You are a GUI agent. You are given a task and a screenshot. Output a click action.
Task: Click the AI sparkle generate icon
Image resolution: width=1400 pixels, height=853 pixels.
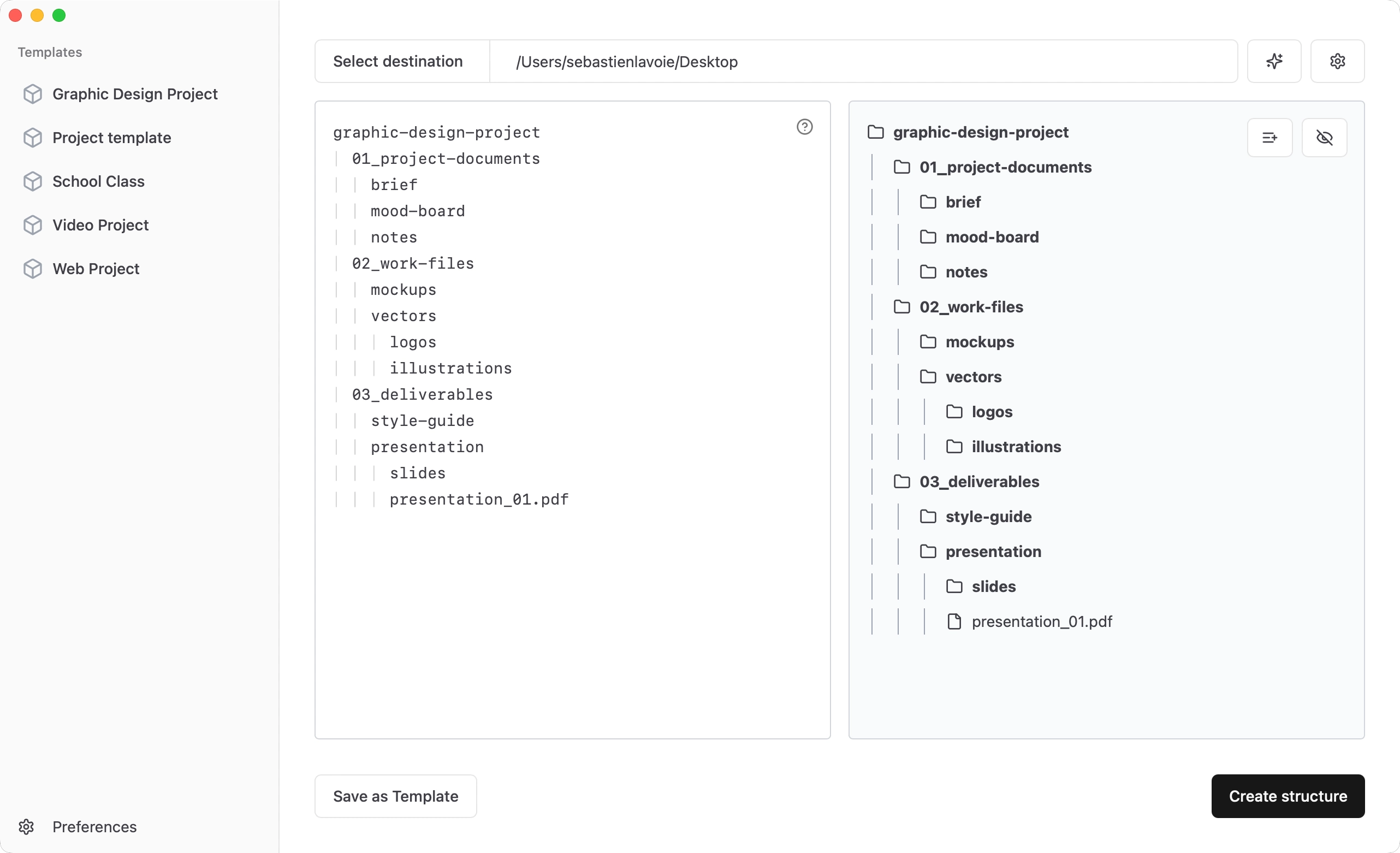(1274, 61)
